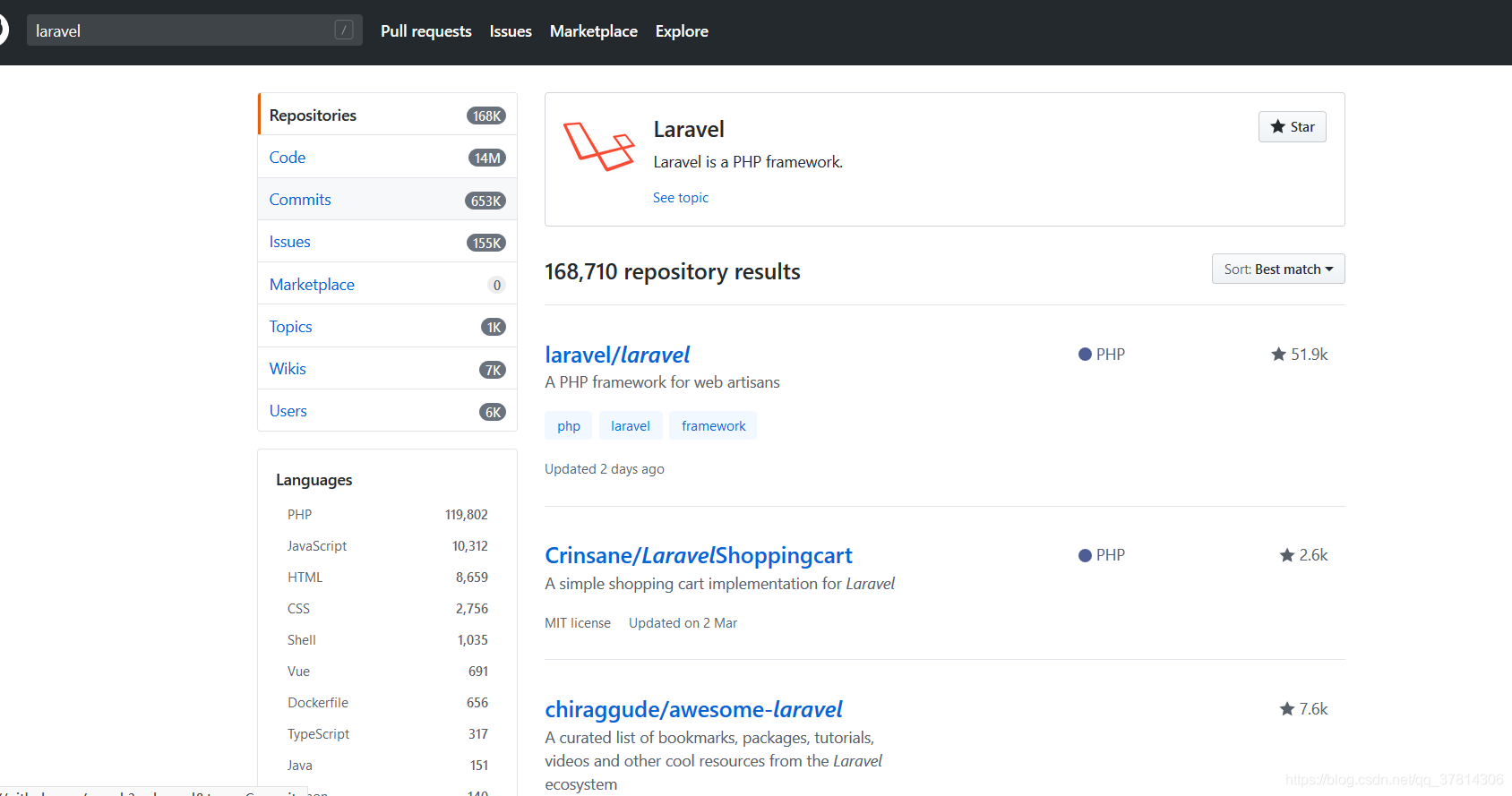The height and width of the screenshot is (796, 1512).
Task: Click the framework topic tag
Action: [713, 425]
